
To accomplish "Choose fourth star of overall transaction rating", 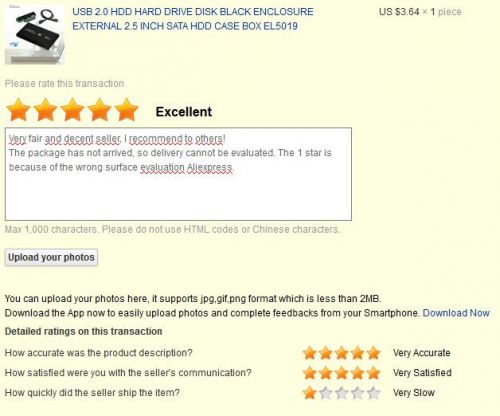I will [x=99, y=109].
